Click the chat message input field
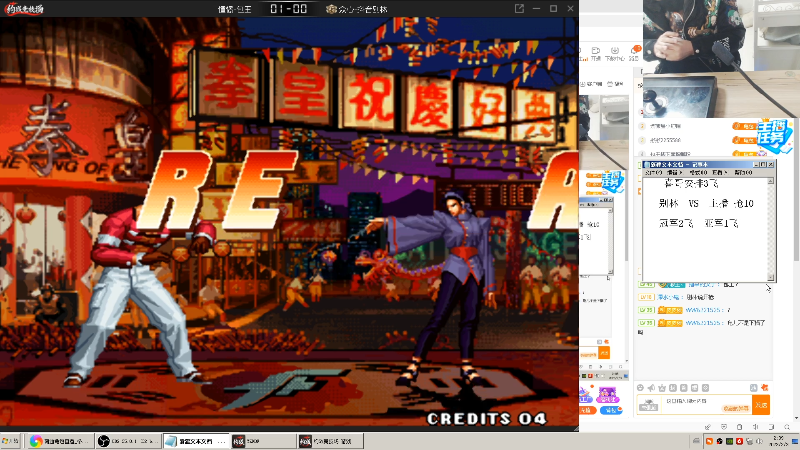 tap(707, 405)
